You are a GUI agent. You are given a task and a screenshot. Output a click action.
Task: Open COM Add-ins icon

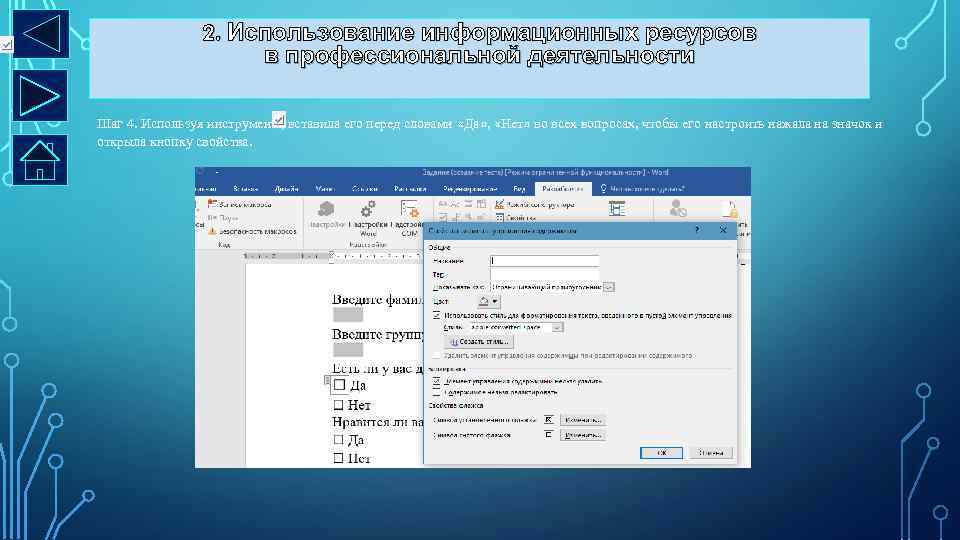pos(410,210)
